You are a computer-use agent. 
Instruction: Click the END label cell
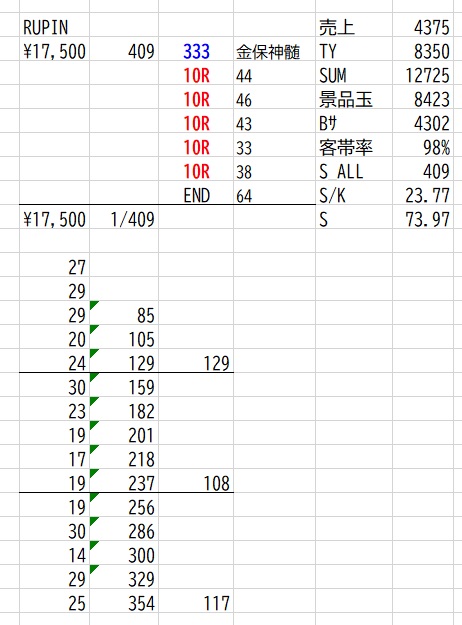[196, 195]
